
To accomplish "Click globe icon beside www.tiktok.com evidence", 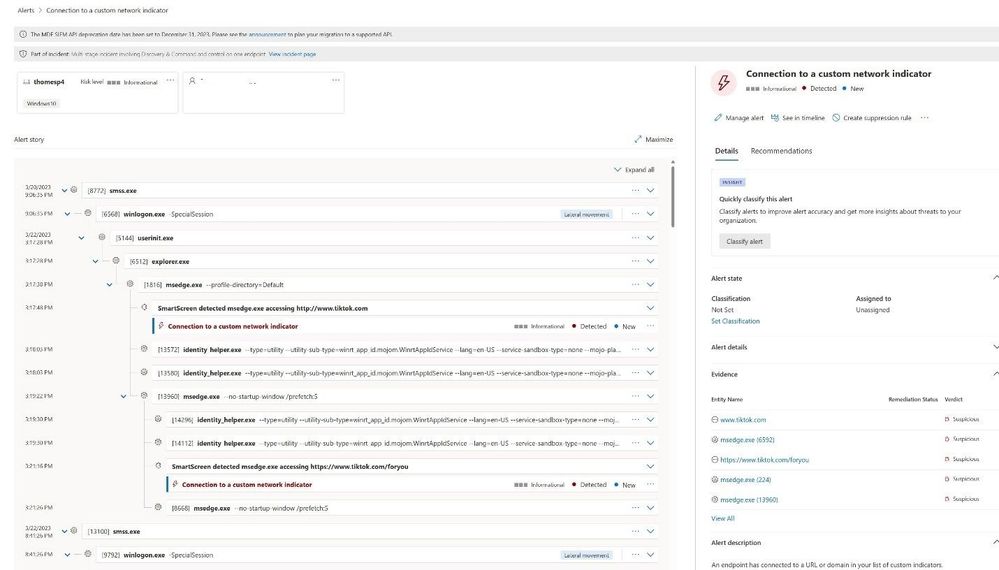I will click(x=715, y=420).
